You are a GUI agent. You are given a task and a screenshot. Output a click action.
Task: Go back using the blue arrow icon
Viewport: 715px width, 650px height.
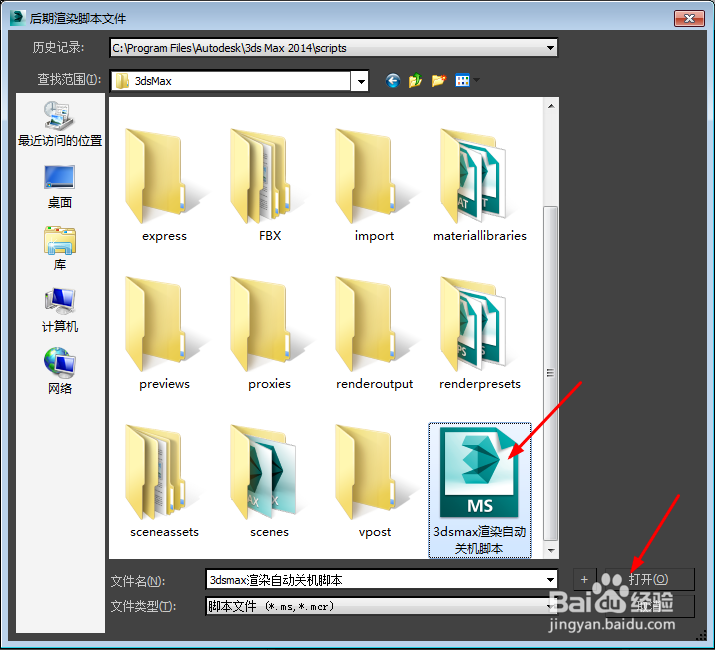pos(393,81)
